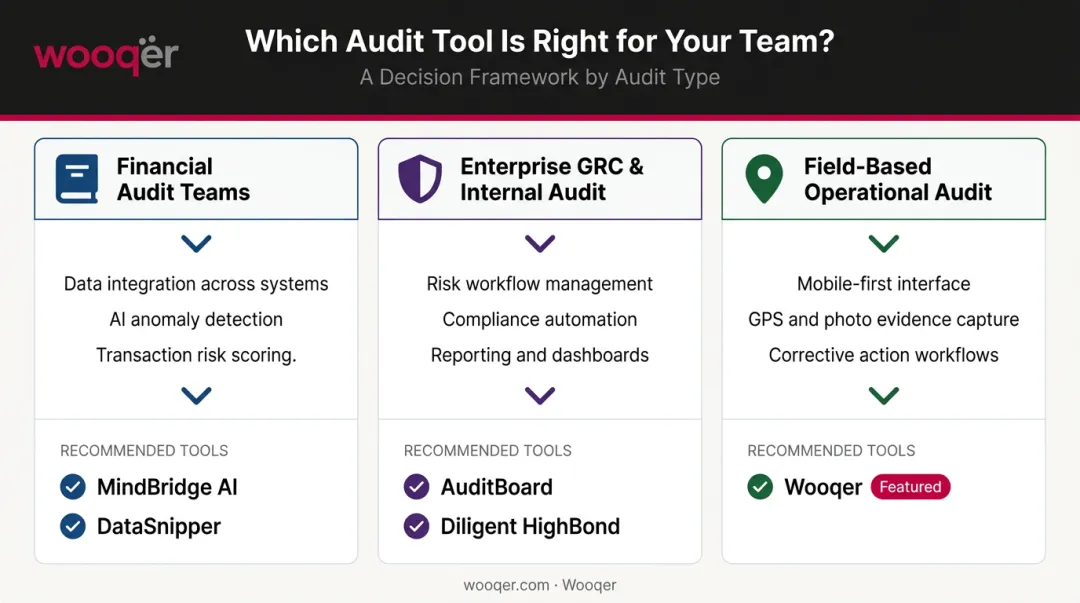Click the chevron under the Field-Based Operational Audit header
This screenshot has width=1080, height=603.
884,243
